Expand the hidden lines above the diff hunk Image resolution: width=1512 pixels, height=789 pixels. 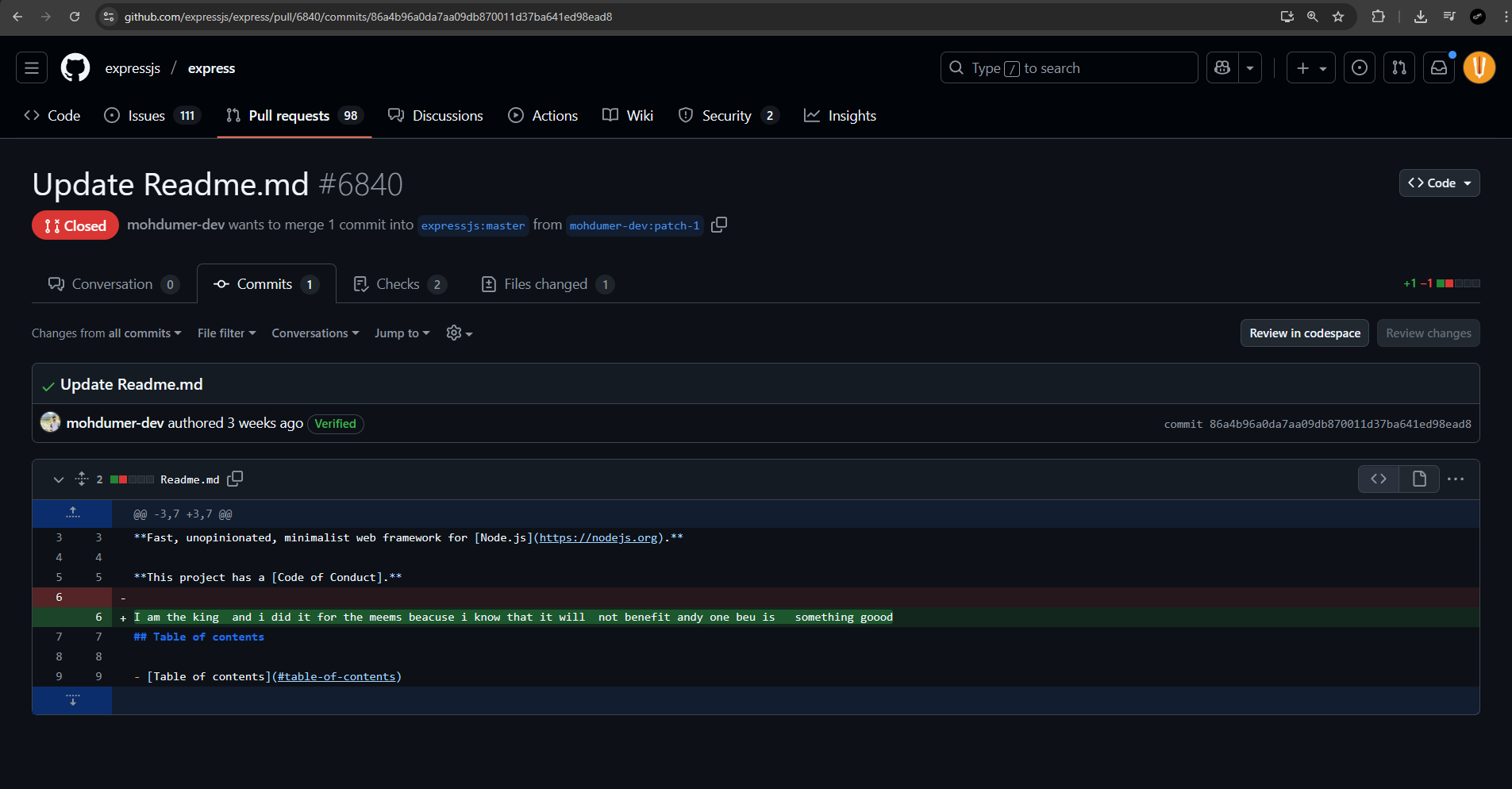coord(72,513)
